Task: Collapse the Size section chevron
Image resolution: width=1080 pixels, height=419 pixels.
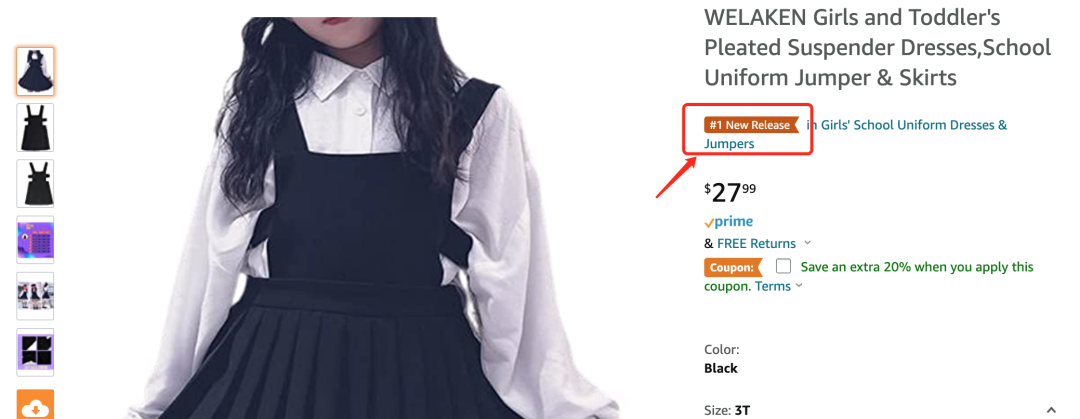Action: [x=1051, y=409]
